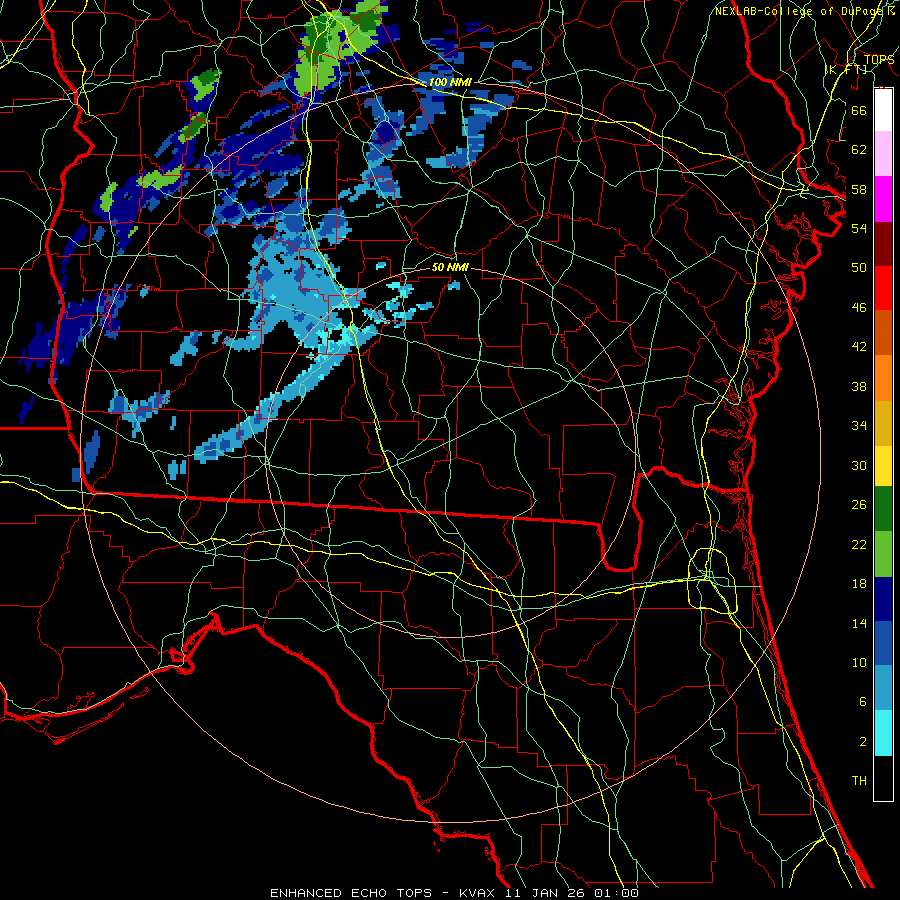The height and width of the screenshot is (900, 900).
Task: Click the black TH legend swatch
Action: (x=883, y=778)
